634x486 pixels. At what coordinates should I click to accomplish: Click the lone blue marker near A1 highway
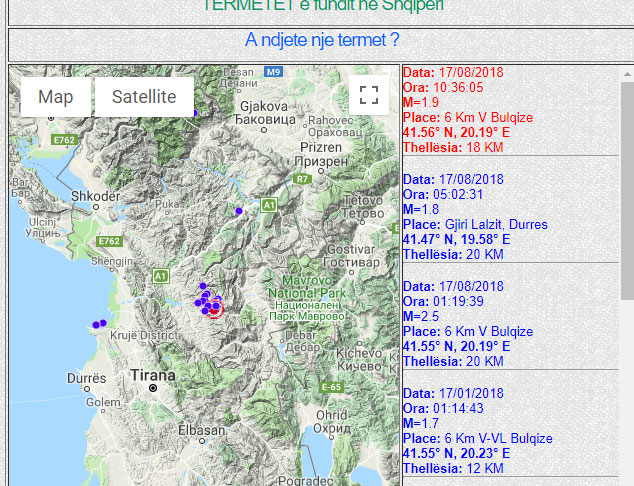coord(238,211)
